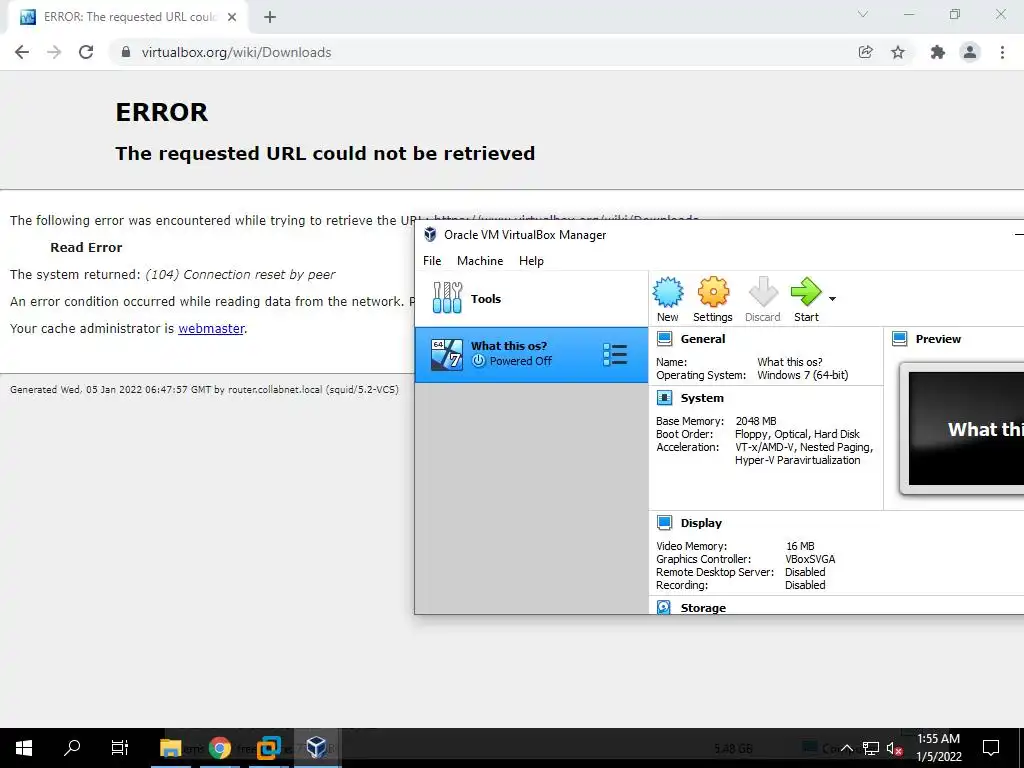This screenshot has width=1024, height=768.
Task: Go back in Chrome browser
Action: 22,52
